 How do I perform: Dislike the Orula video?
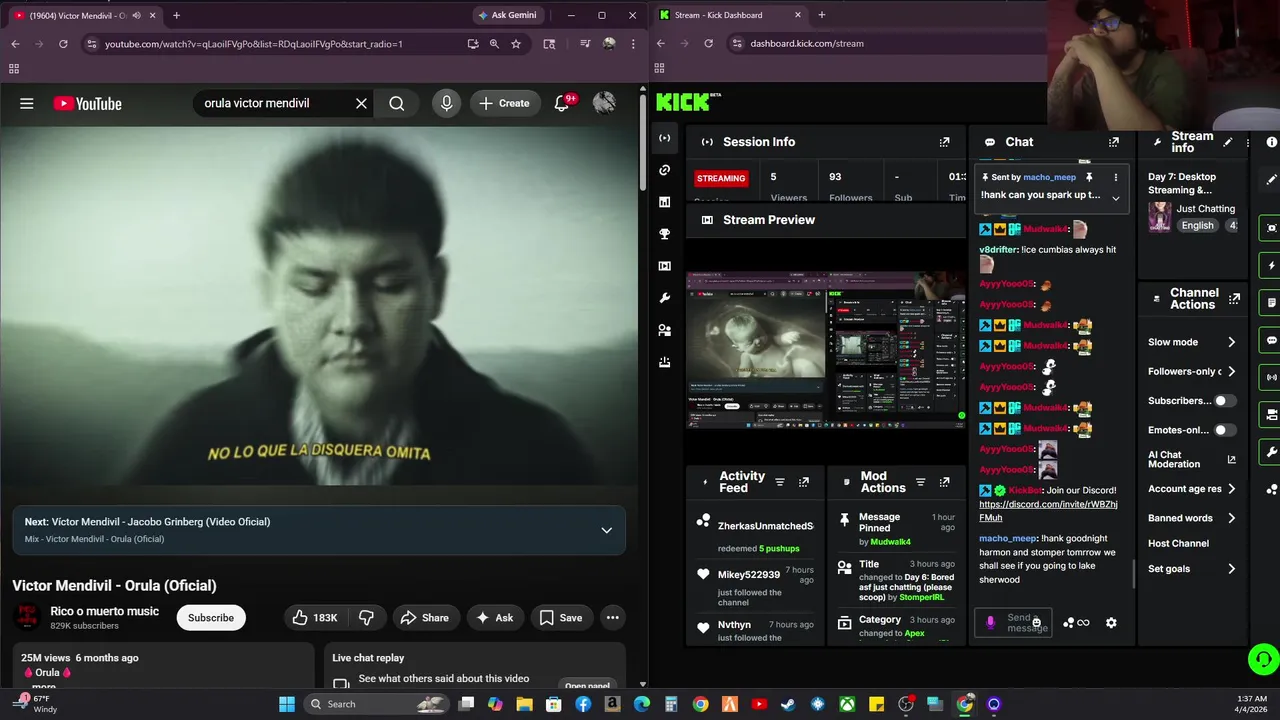[x=366, y=618]
